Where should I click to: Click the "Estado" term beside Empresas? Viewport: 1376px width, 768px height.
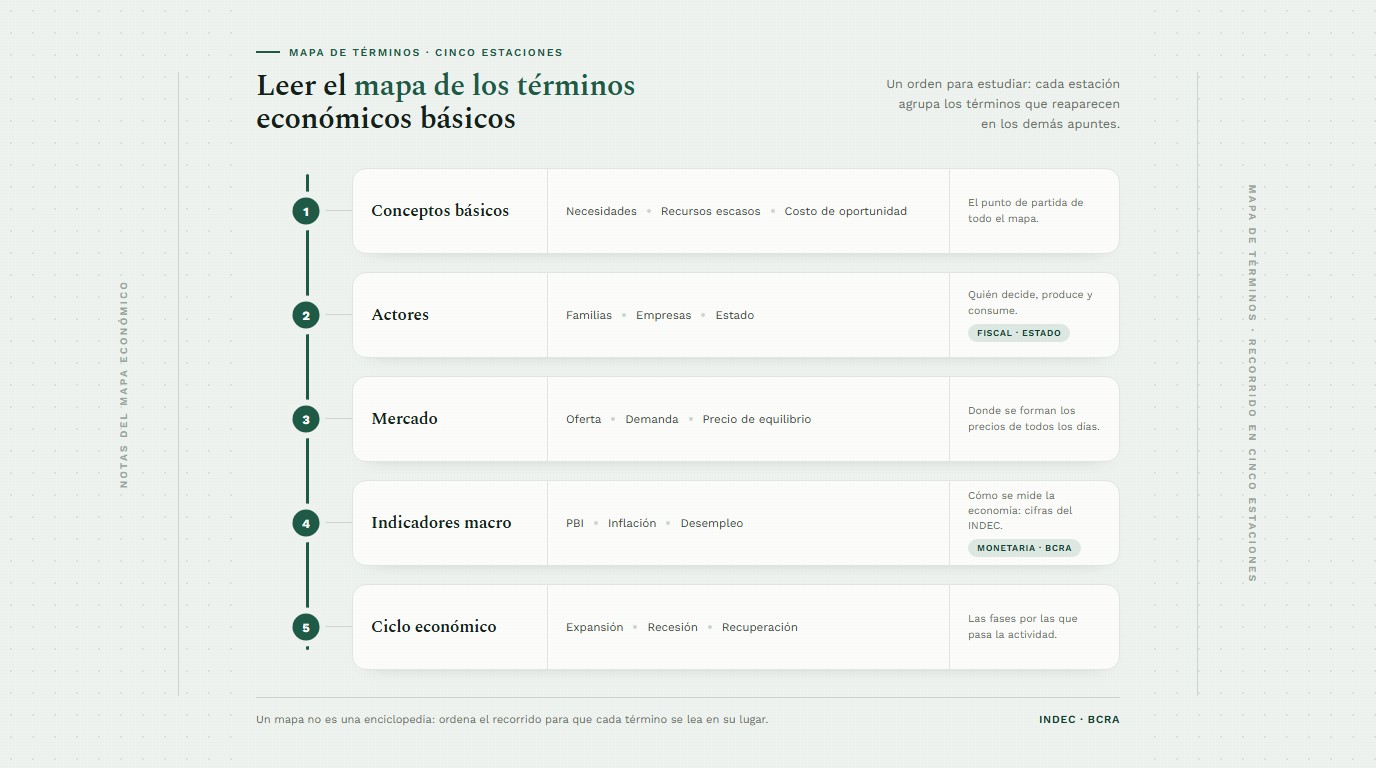735,315
